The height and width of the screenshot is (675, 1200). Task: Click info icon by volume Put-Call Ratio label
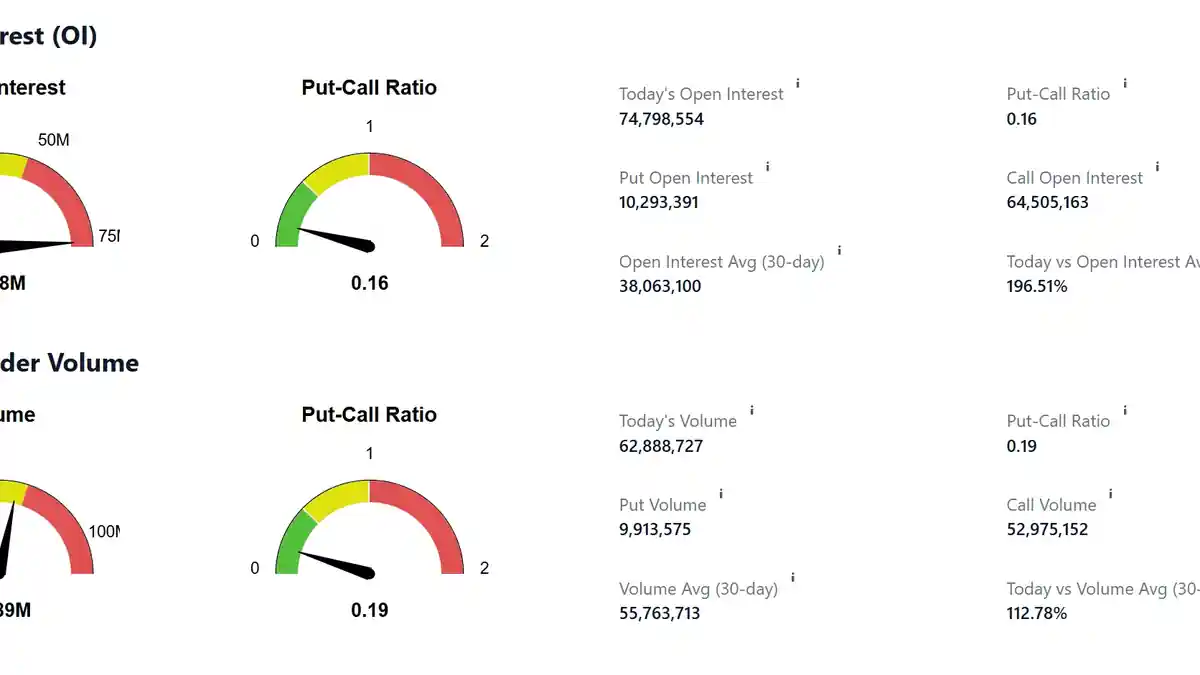tap(1124, 411)
